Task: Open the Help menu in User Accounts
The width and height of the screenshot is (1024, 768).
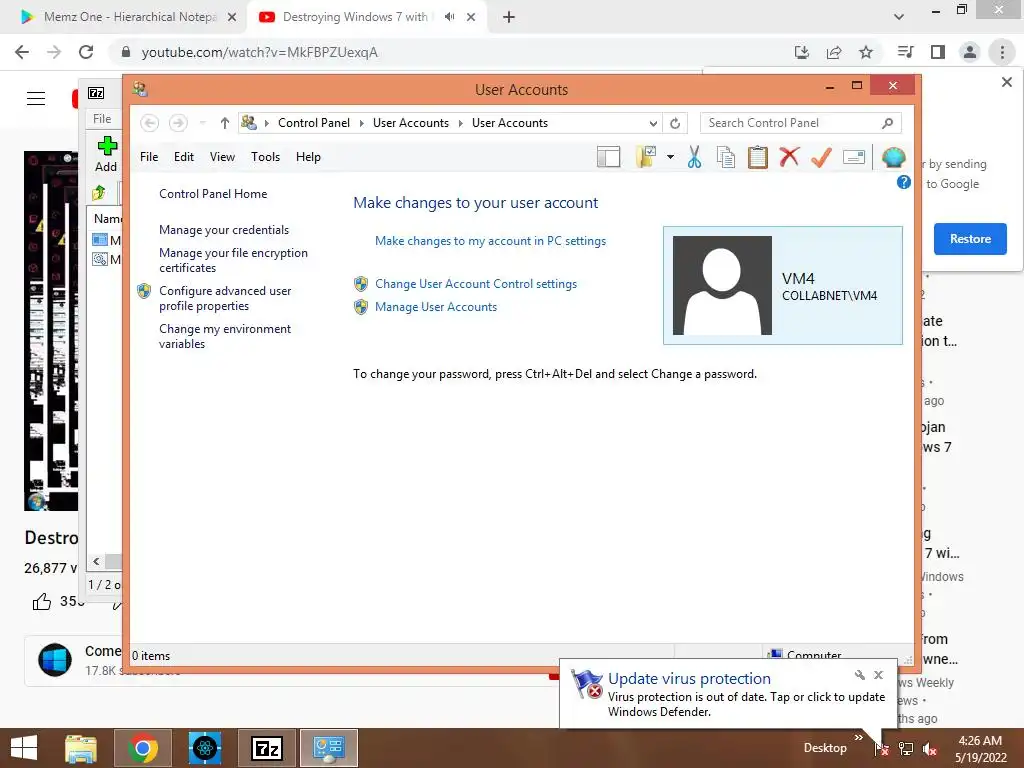Action: (x=308, y=157)
